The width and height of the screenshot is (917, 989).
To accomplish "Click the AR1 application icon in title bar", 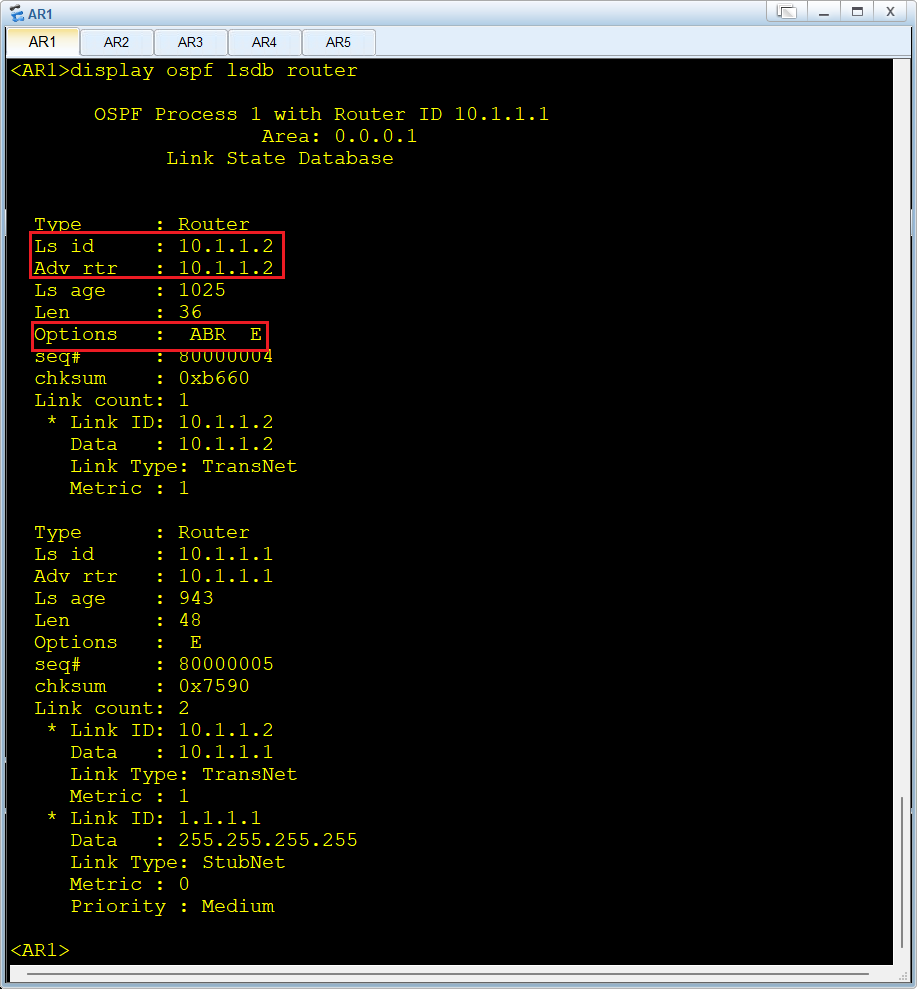I will click(17, 13).
